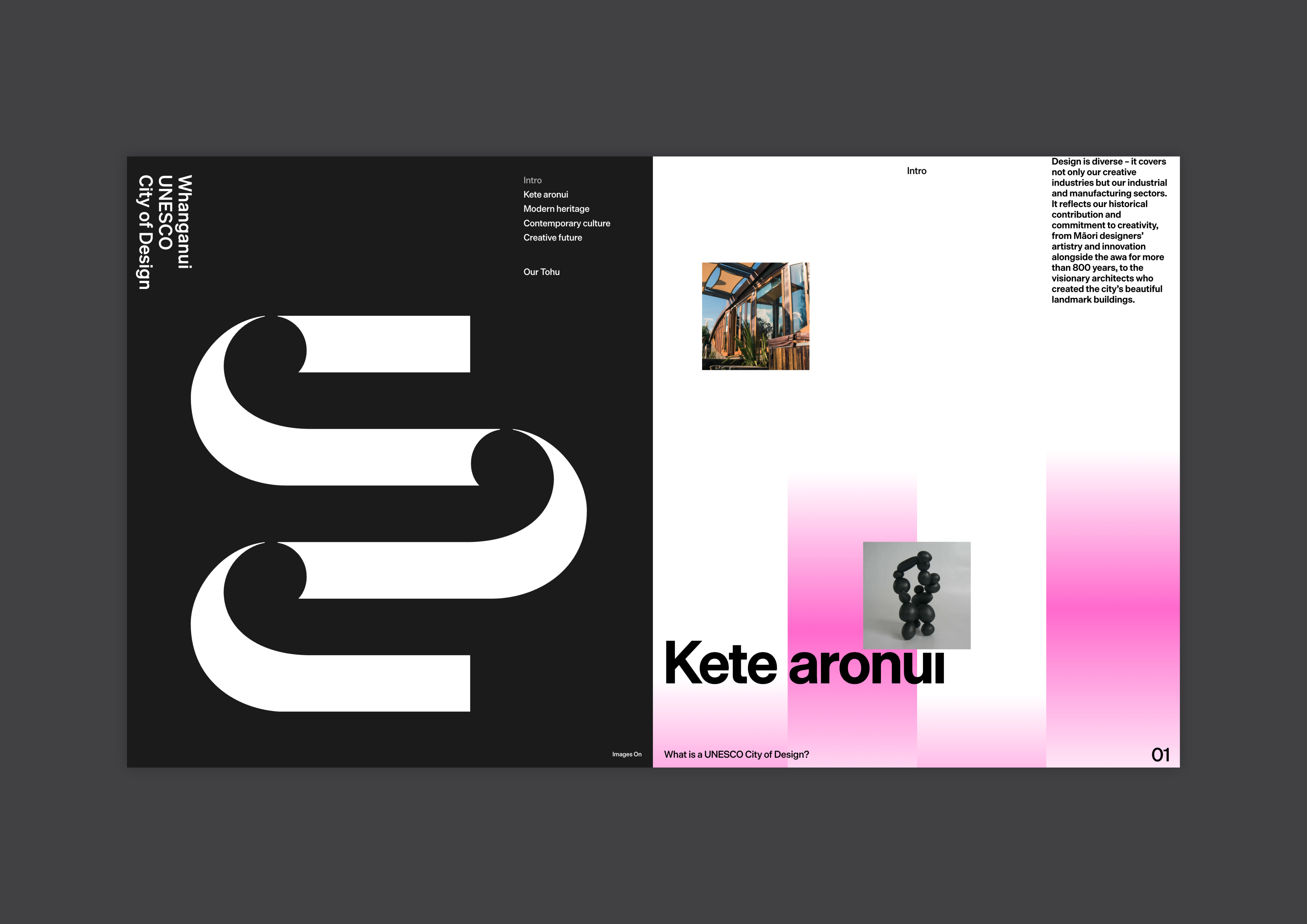Open the Our Tohu link

(541, 272)
